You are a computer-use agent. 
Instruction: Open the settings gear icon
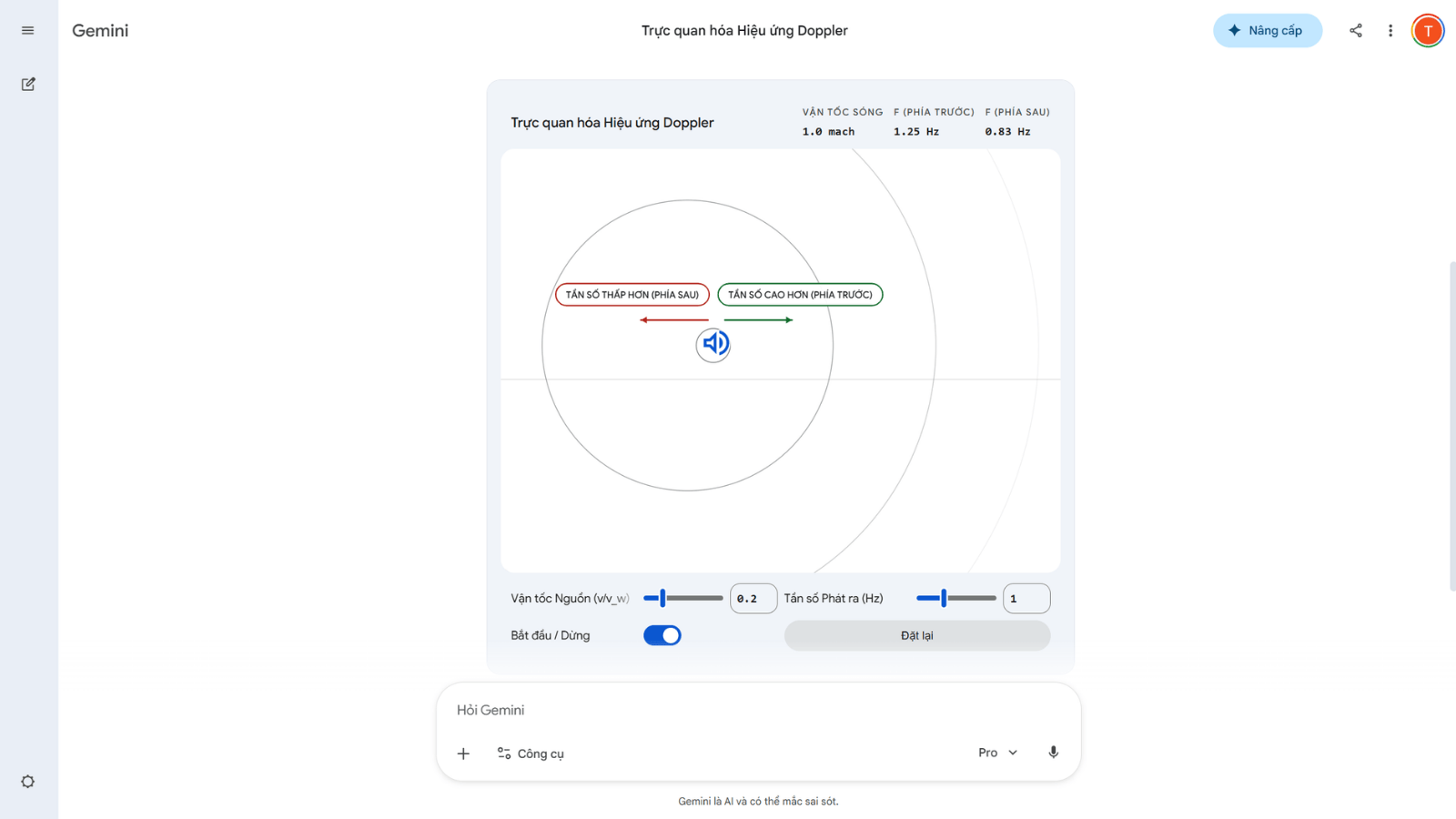coord(28,782)
